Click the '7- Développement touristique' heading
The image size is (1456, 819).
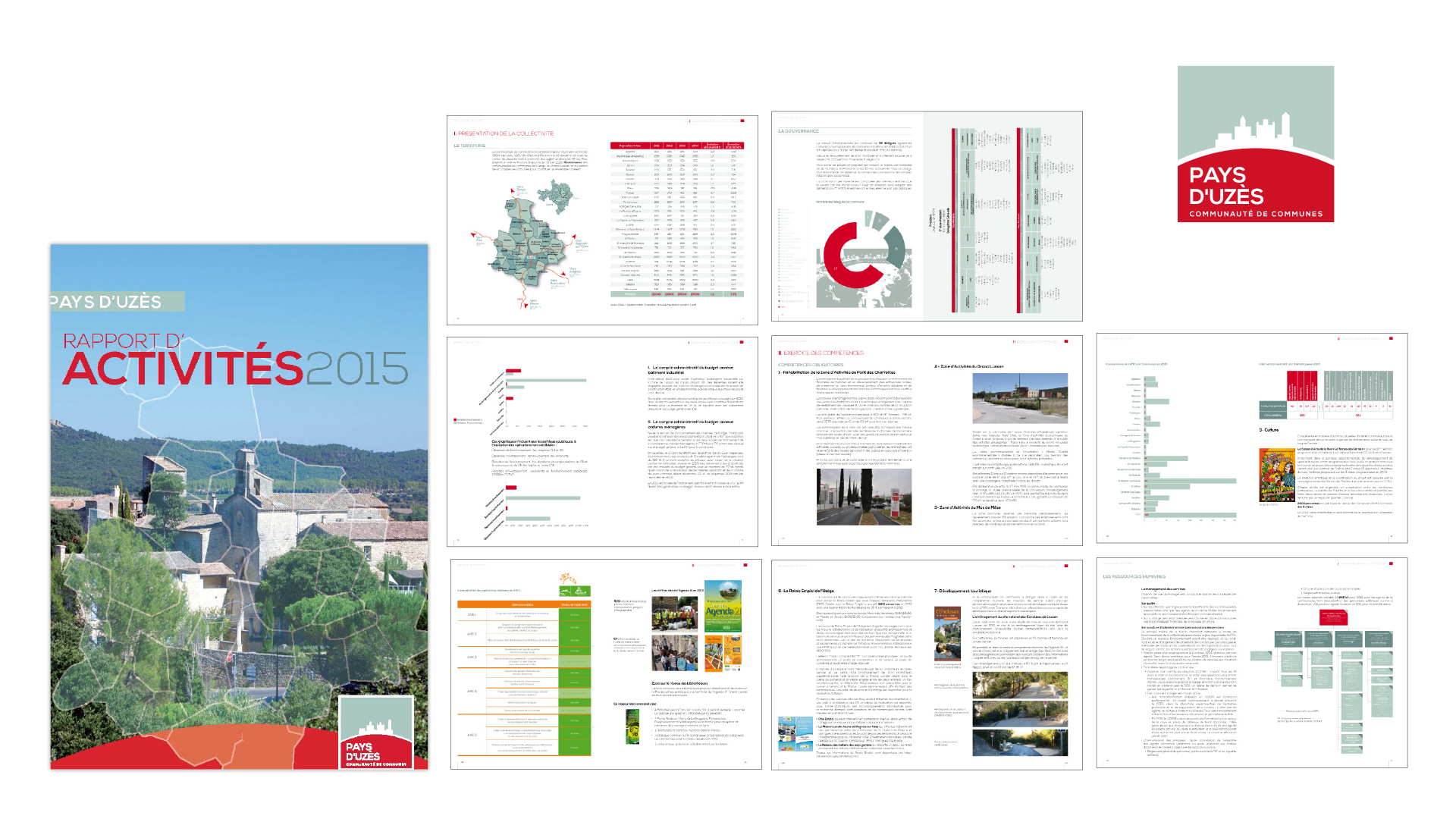(962, 591)
